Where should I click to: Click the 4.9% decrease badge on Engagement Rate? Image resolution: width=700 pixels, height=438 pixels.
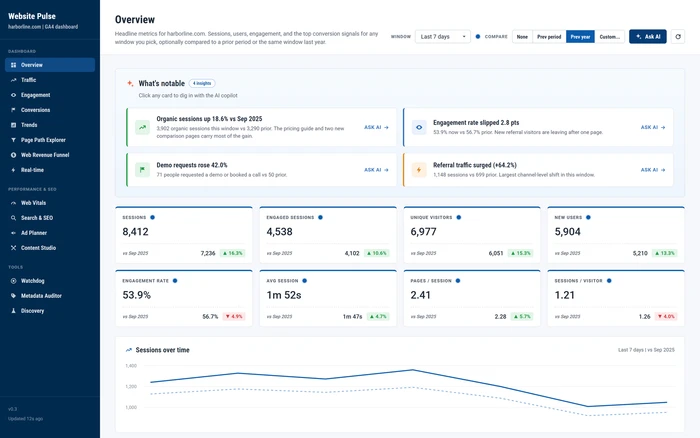coord(233,317)
